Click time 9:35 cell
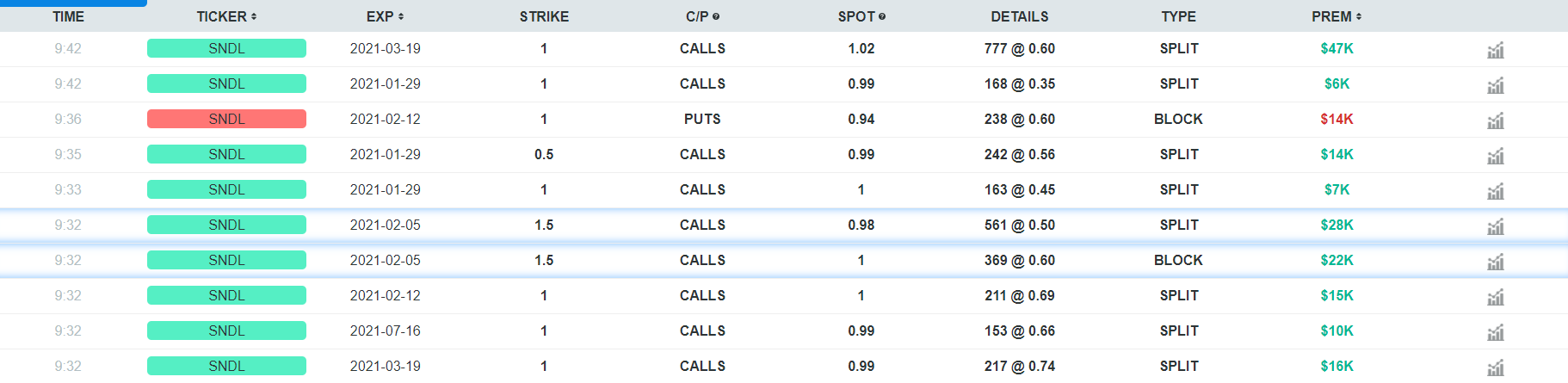Screen dimensions: 1568x383 (68, 154)
